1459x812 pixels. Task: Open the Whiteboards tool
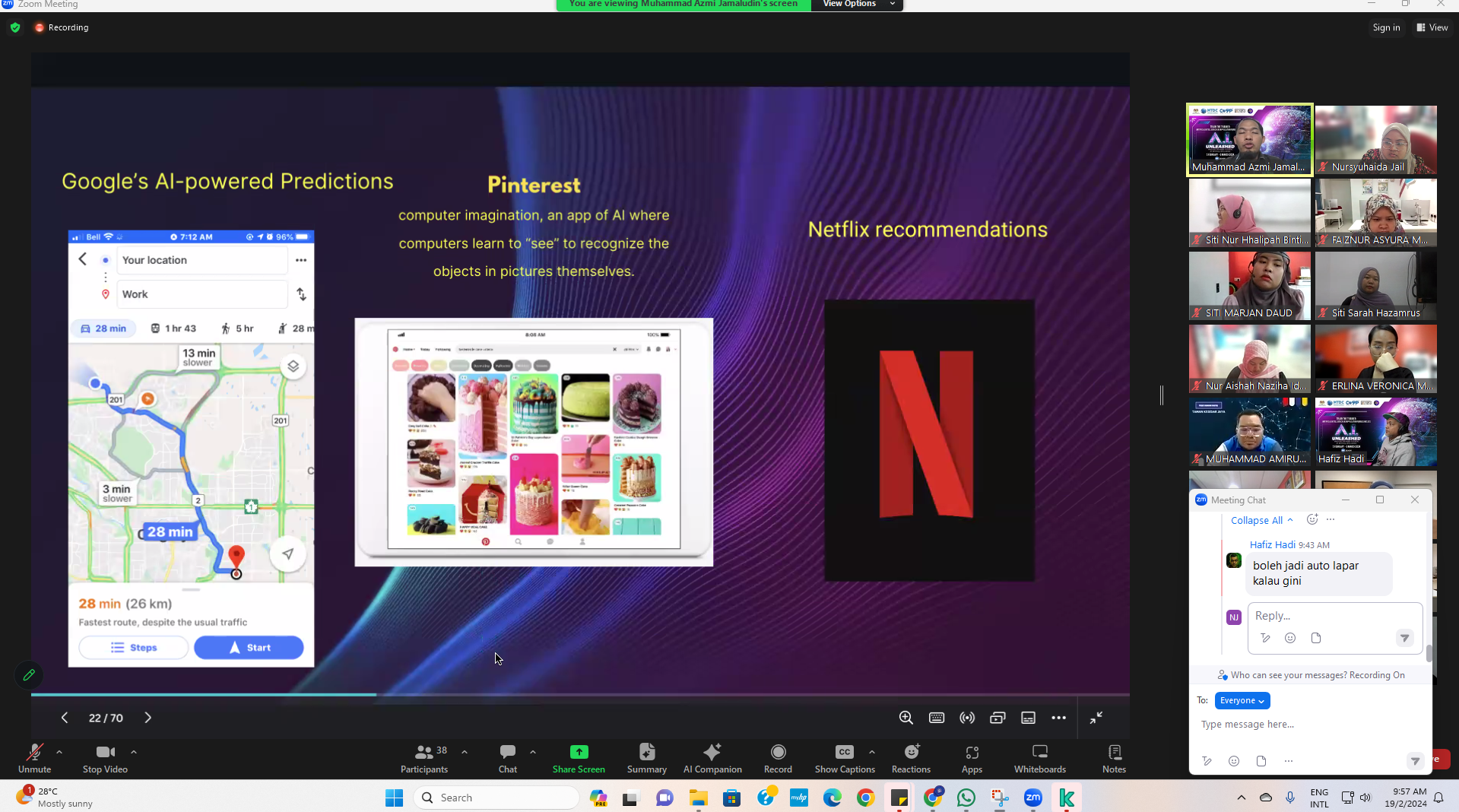coord(1039,758)
